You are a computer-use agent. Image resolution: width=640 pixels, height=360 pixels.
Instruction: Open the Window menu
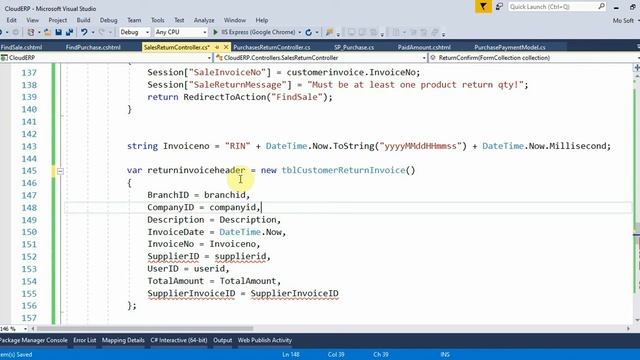coord(235,20)
